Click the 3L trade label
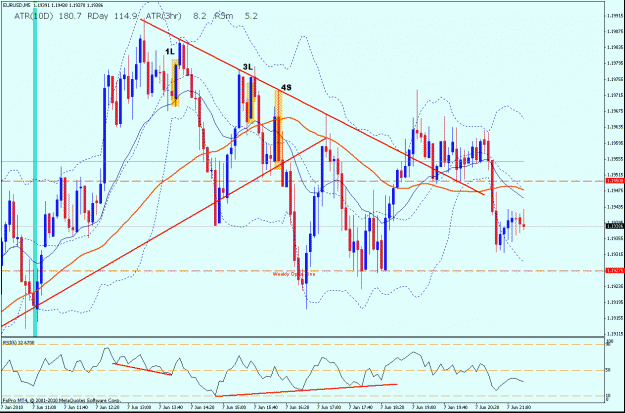This screenshot has height=413, width=625. coord(248,67)
